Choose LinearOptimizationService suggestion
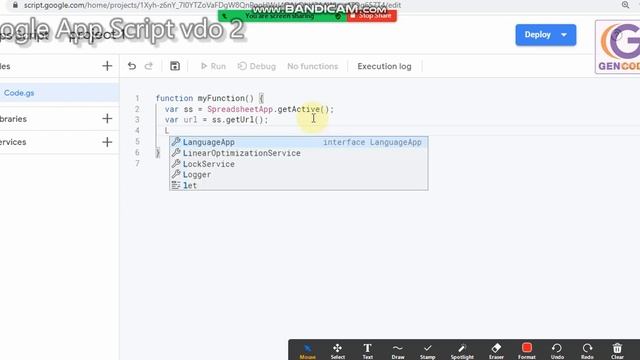This screenshot has height=360, width=640. pyautogui.click(x=299, y=153)
